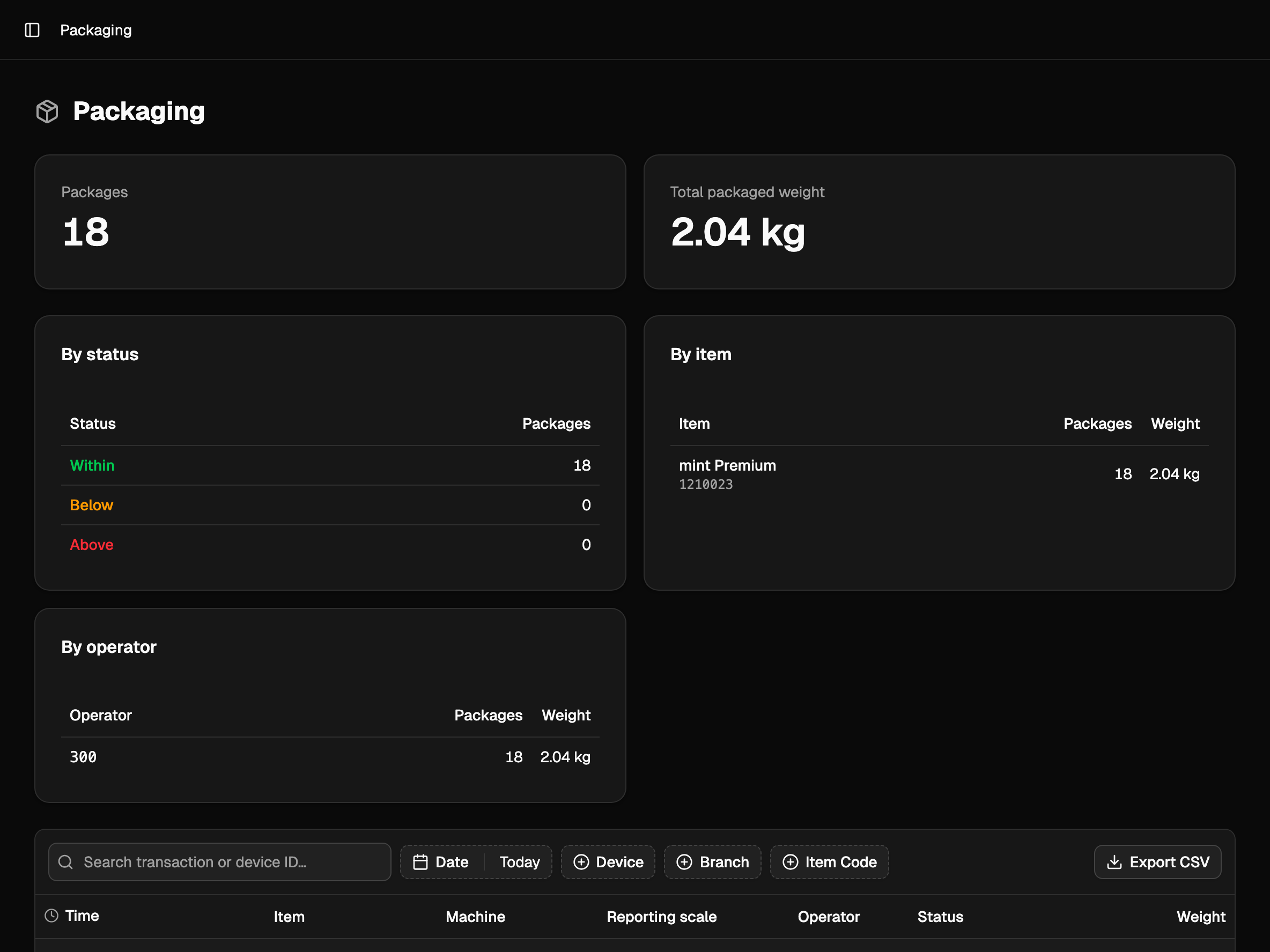1270x952 pixels.
Task: Click the Packaging box icon beside title
Action: pos(47,111)
